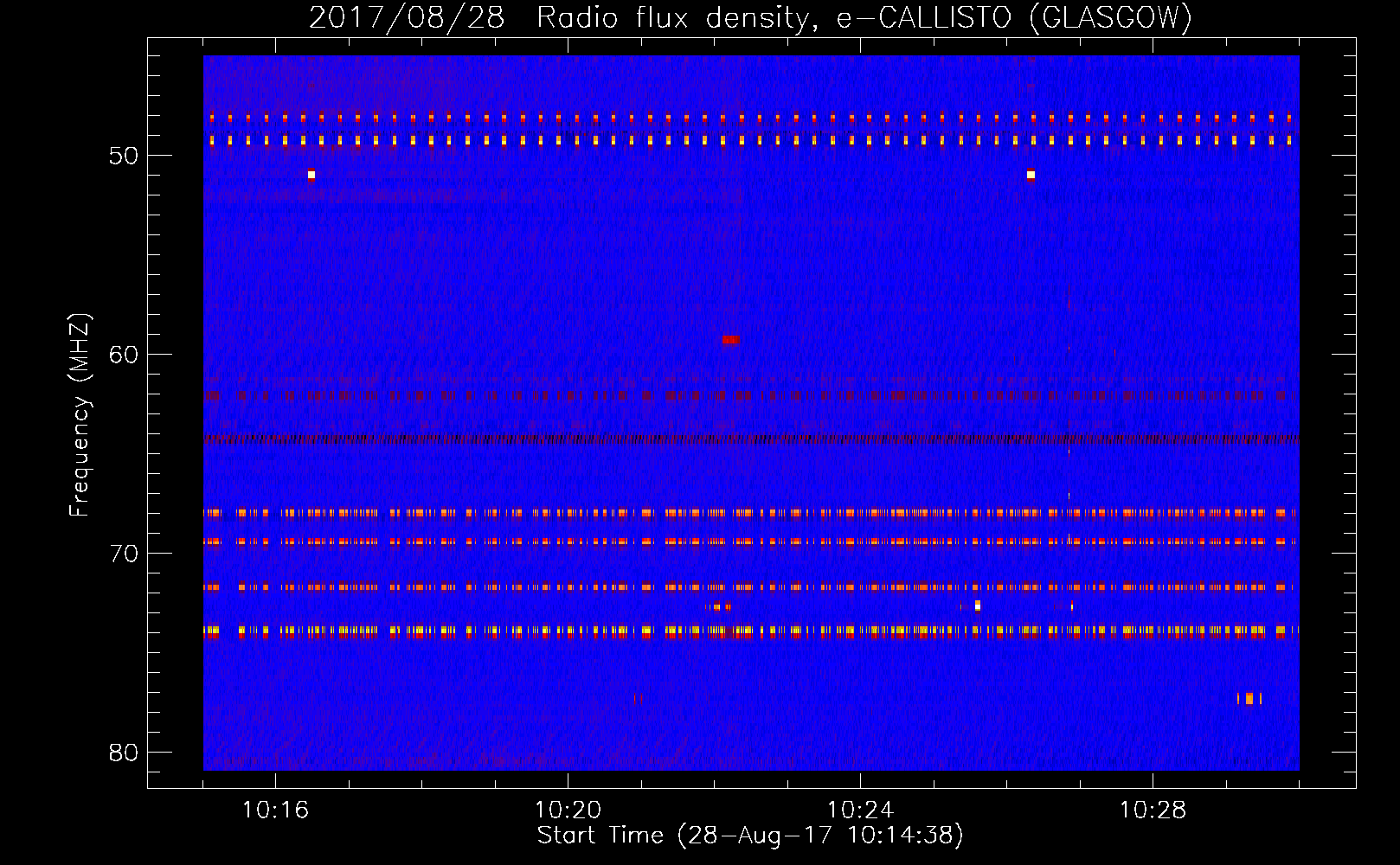Click the 70 MHz frequency tick label

124,554
